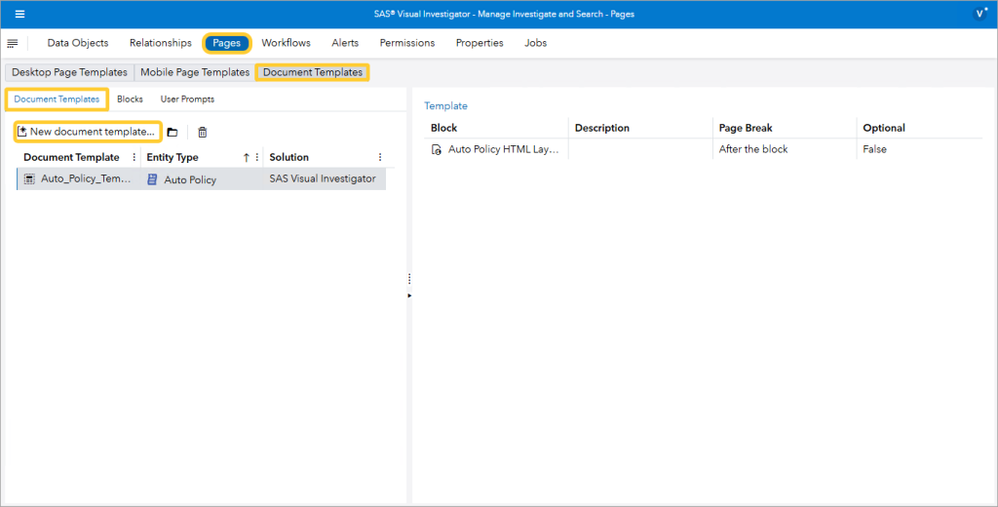Screen dimensions: 998x507
Task: Click the trash delete icon
Action: pyautogui.click(x=202, y=132)
